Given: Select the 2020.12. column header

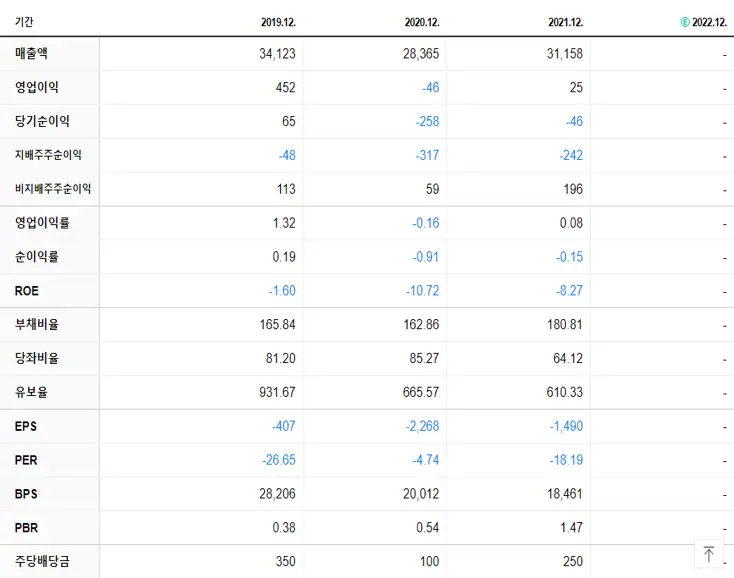Looking at the screenshot, I should tap(422, 22).
